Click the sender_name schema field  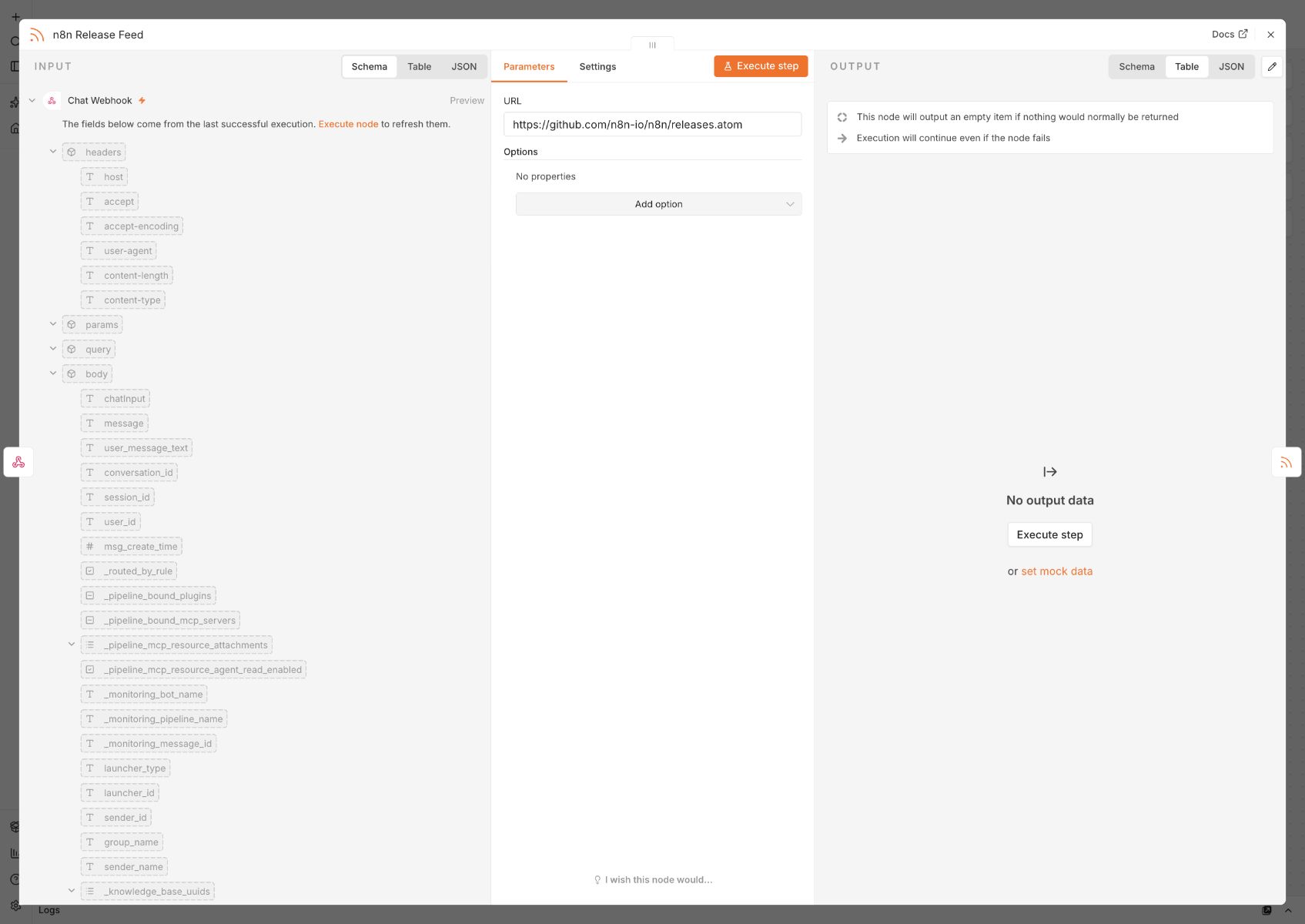coord(124,867)
